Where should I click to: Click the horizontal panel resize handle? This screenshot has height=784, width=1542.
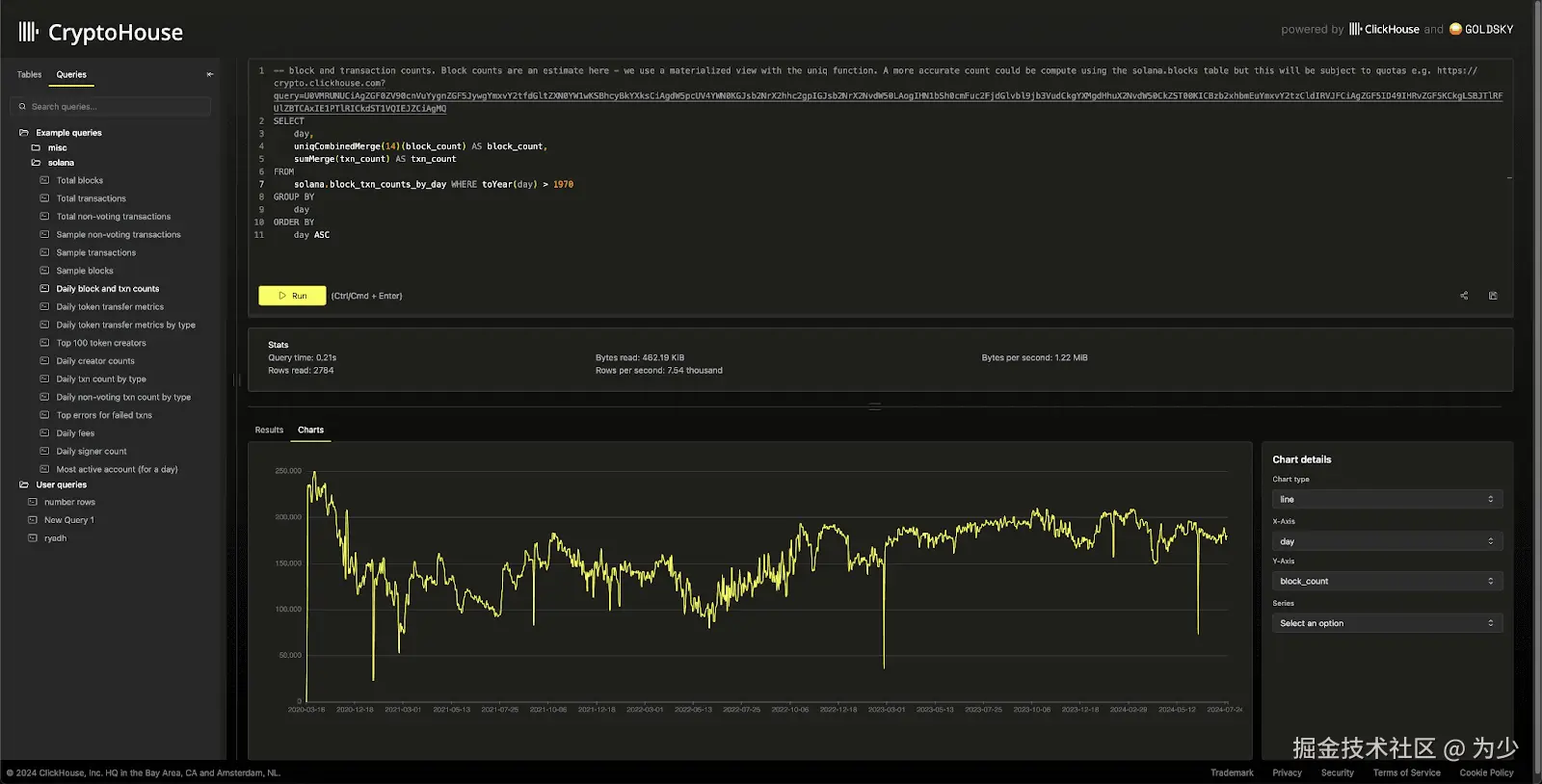[874, 406]
